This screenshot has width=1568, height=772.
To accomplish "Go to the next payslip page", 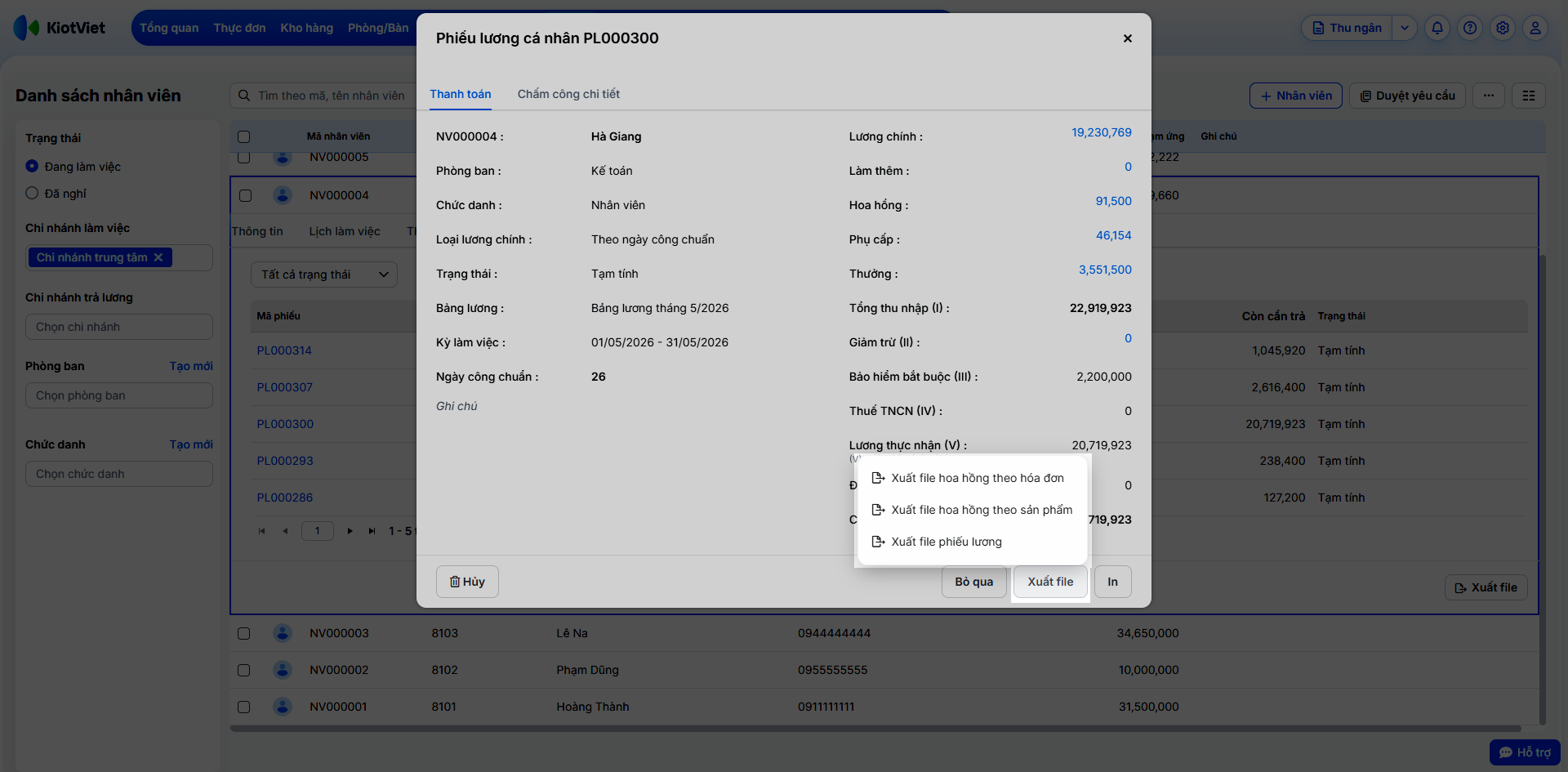I will pos(350,531).
